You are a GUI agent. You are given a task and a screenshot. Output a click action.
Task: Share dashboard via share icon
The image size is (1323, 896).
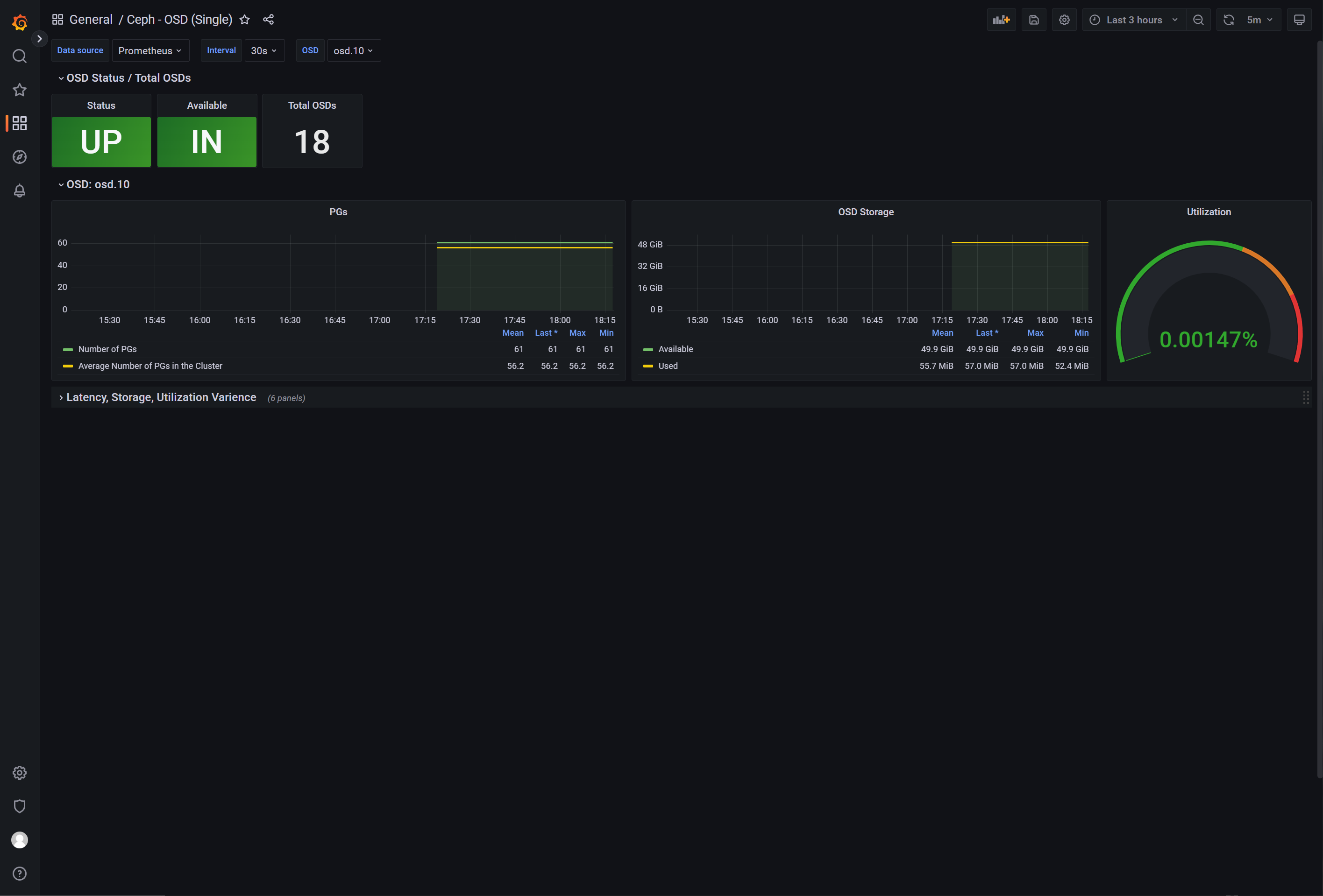tap(268, 20)
